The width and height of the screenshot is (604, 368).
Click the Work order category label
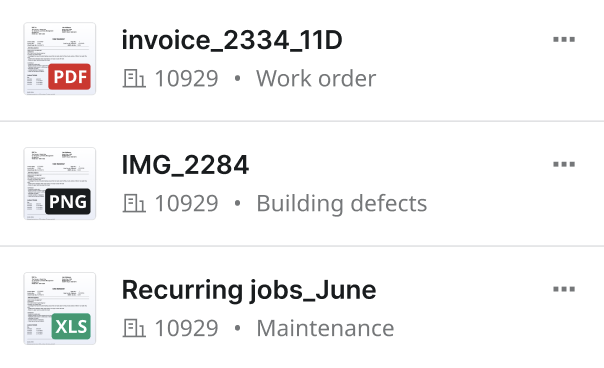pos(316,79)
